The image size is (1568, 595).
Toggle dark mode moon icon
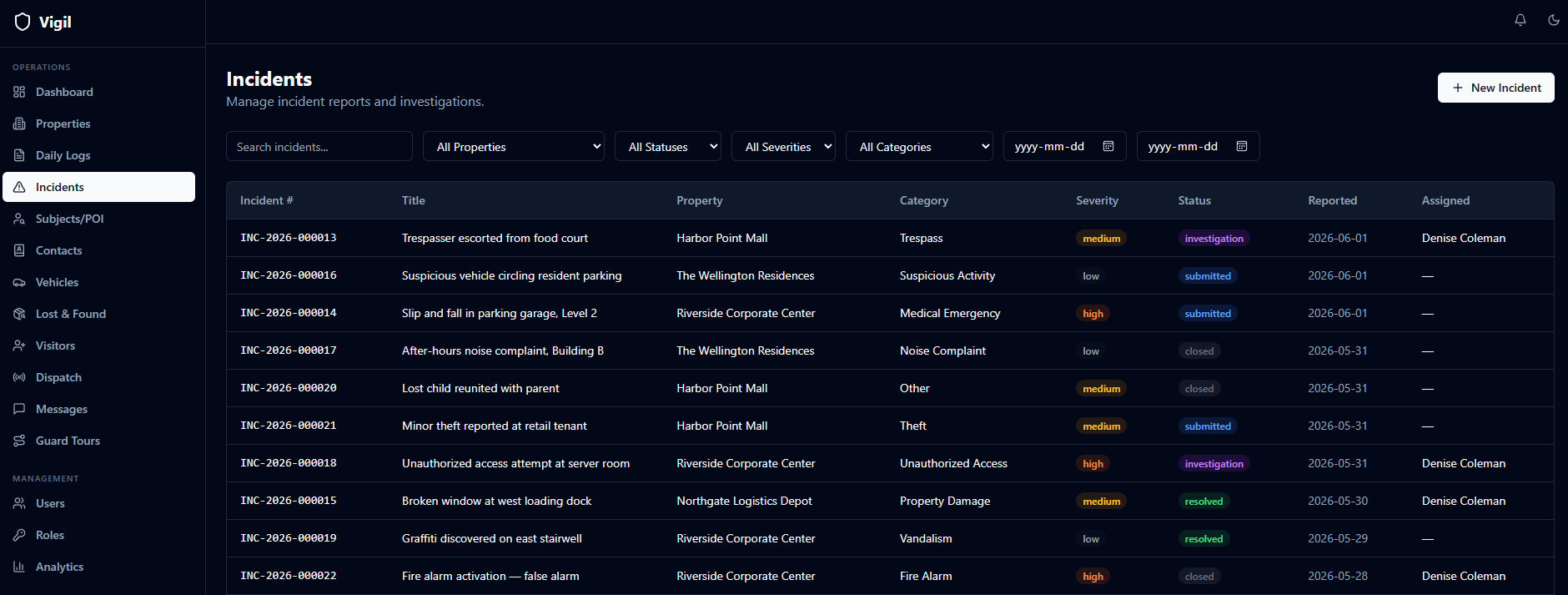pos(1554,20)
